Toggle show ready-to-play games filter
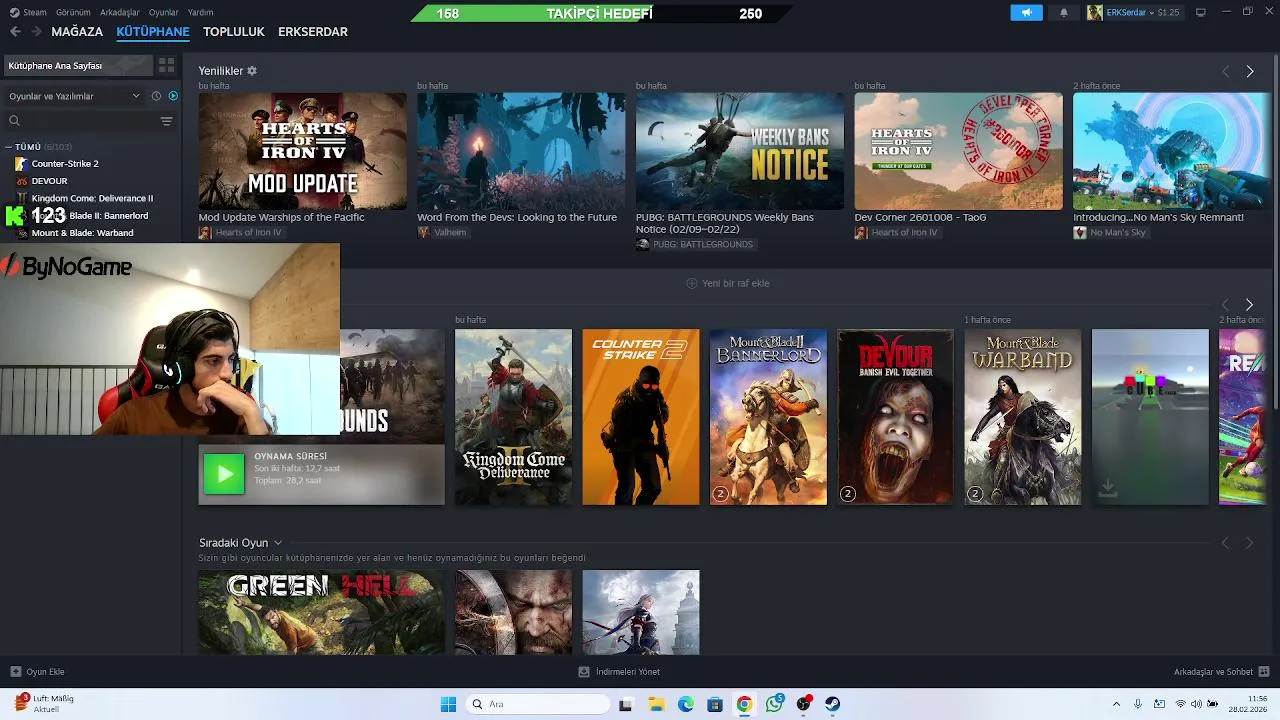 (x=173, y=96)
